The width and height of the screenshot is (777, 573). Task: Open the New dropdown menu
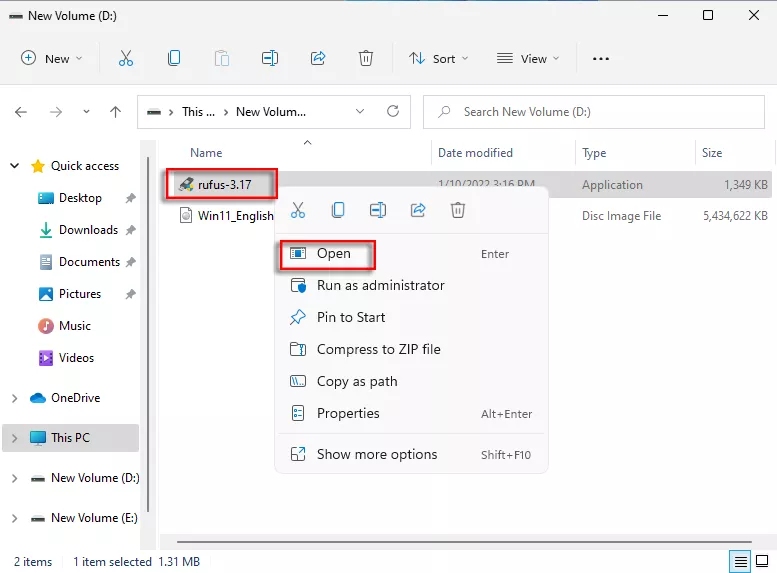(52, 59)
